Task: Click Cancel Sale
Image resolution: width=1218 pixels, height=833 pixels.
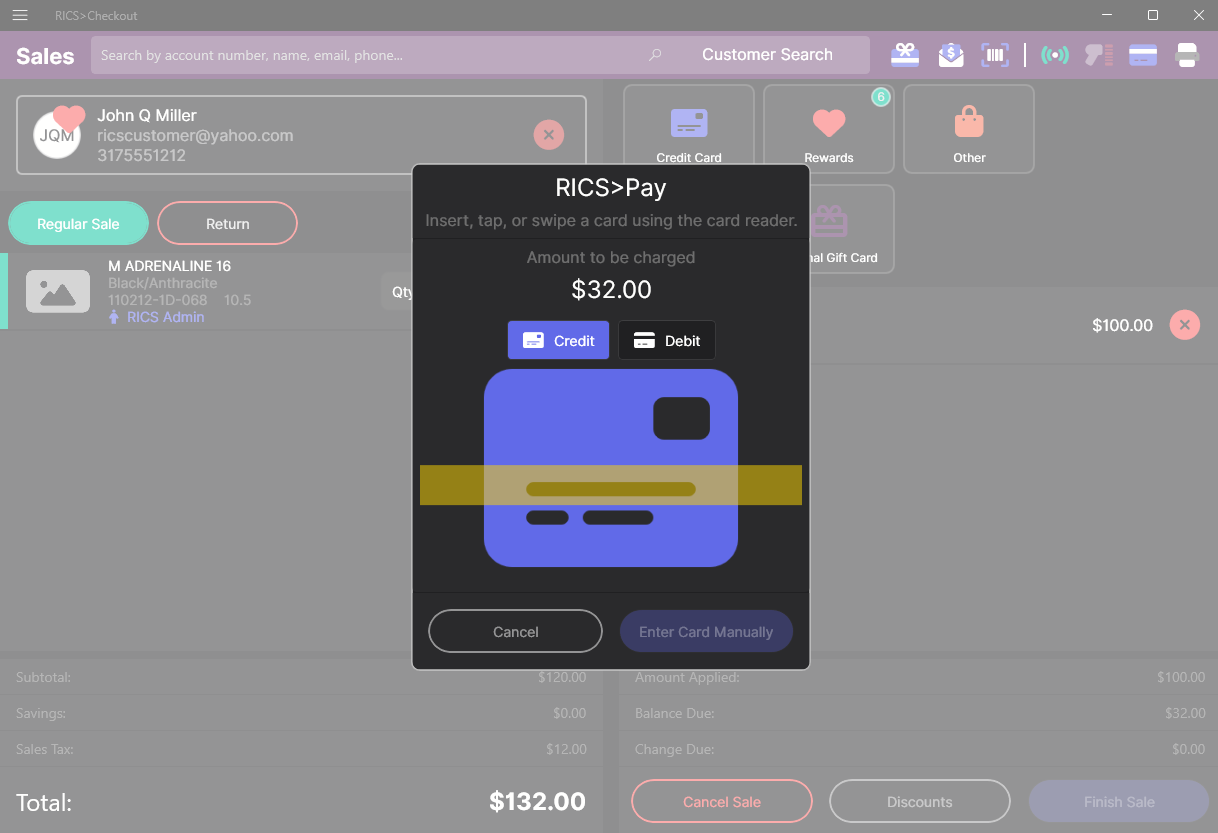Action: [x=722, y=801]
